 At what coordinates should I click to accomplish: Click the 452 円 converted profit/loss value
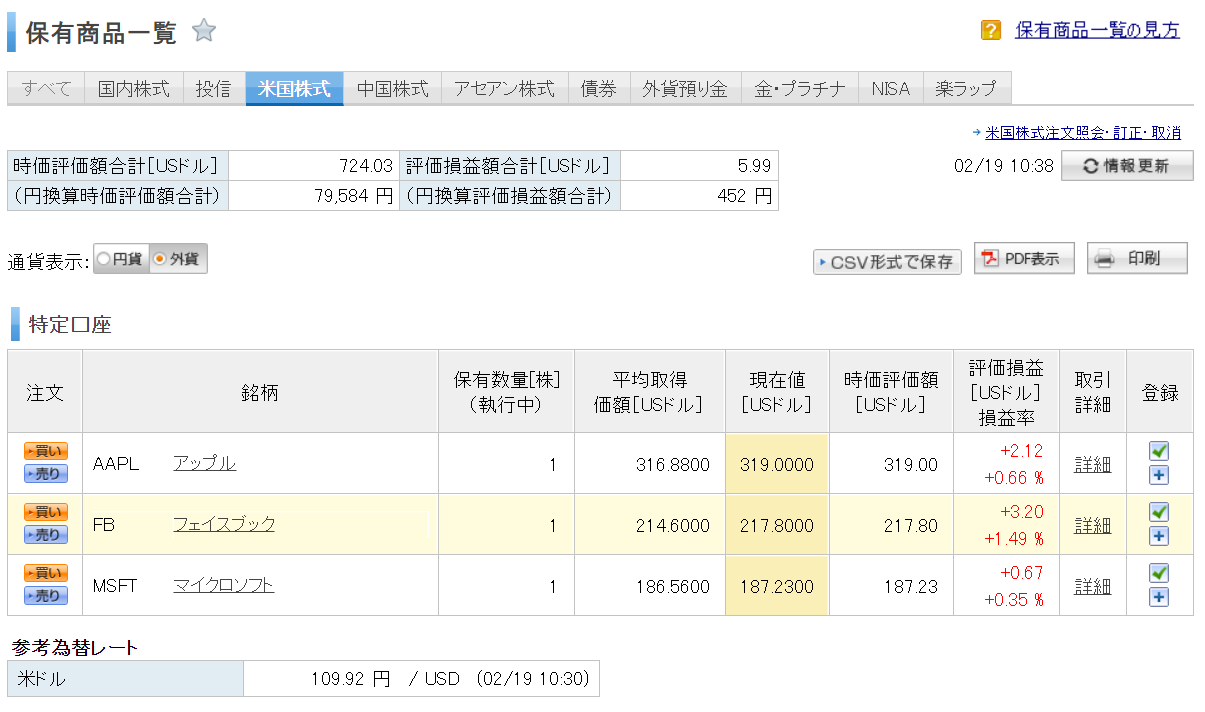[745, 196]
